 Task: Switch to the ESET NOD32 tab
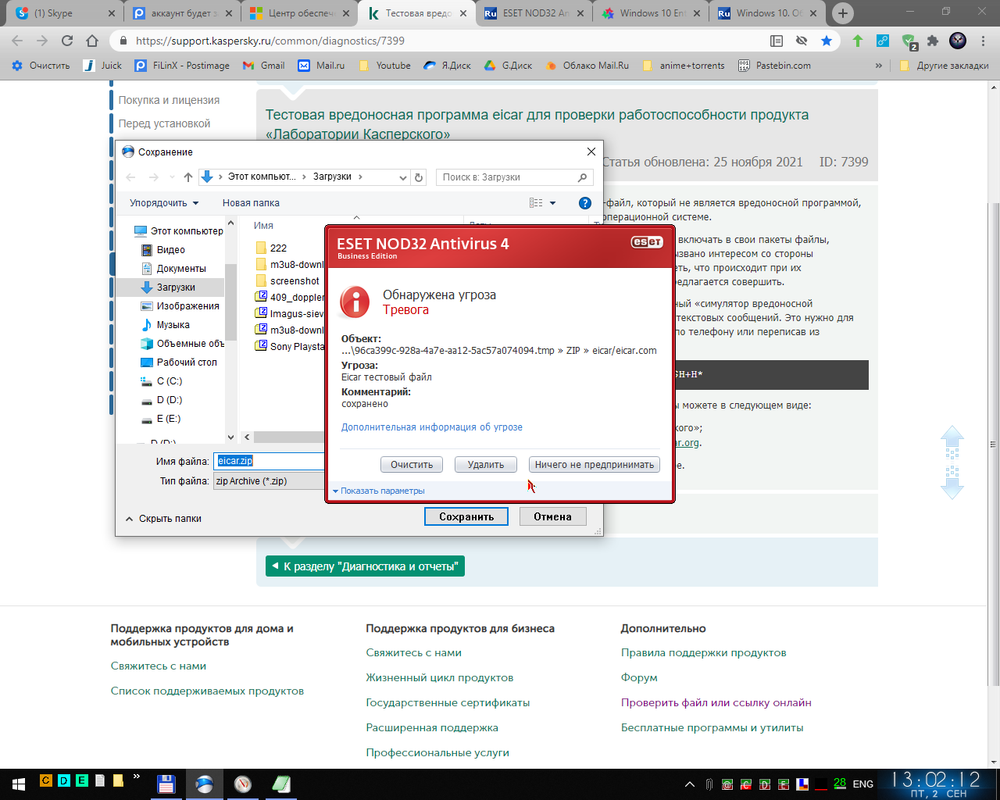tap(533, 13)
